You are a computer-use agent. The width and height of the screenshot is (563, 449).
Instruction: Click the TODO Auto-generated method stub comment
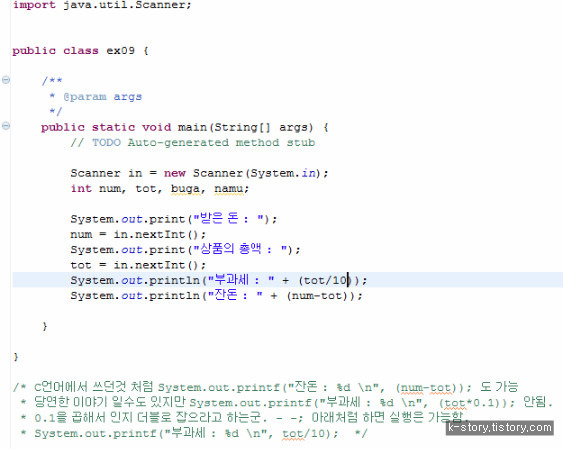click(193, 142)
